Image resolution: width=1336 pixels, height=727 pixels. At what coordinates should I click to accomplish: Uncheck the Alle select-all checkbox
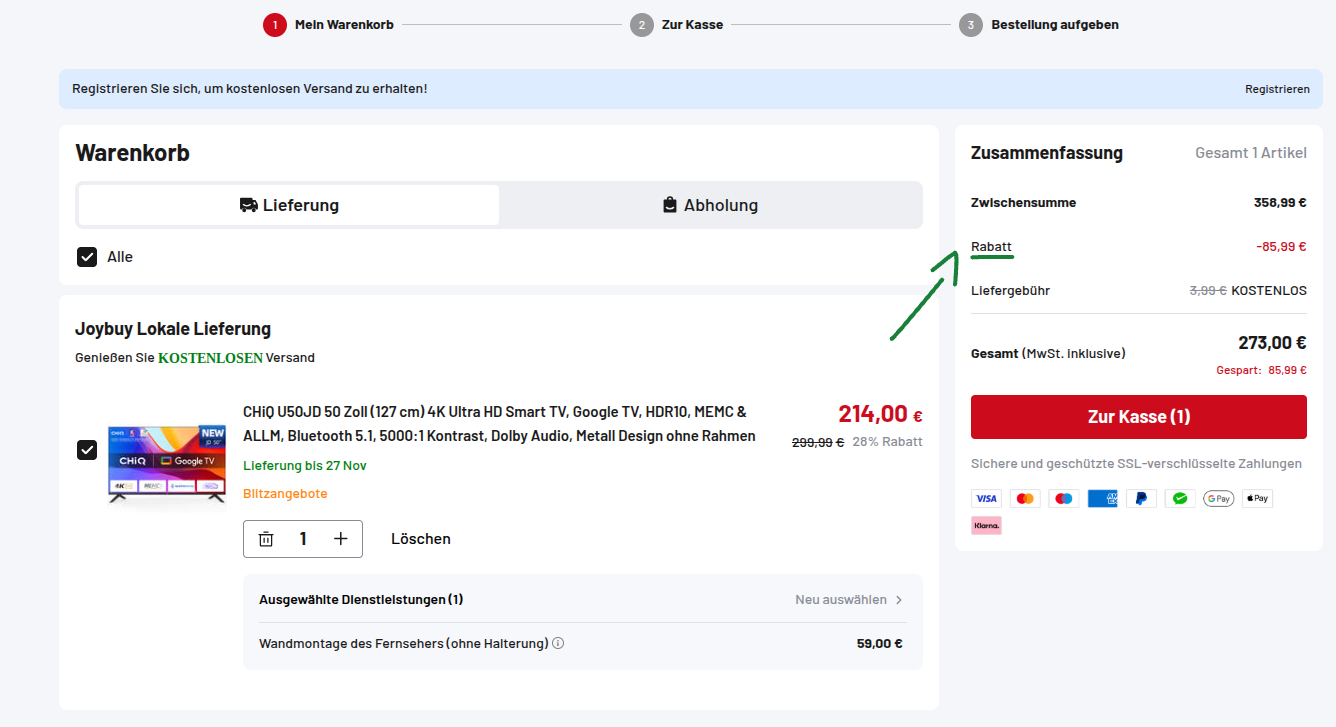click(x=87, y=257)
